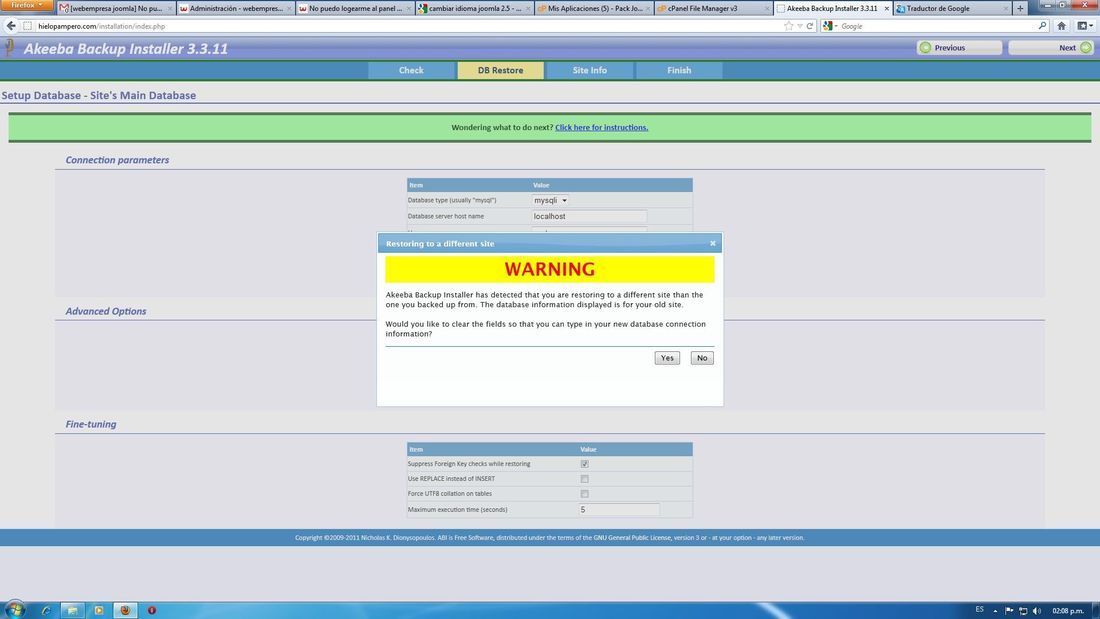The width and height of the screenshot is (1100, 619).
Task: Click the ES language indicator
Action: (979, 609)
